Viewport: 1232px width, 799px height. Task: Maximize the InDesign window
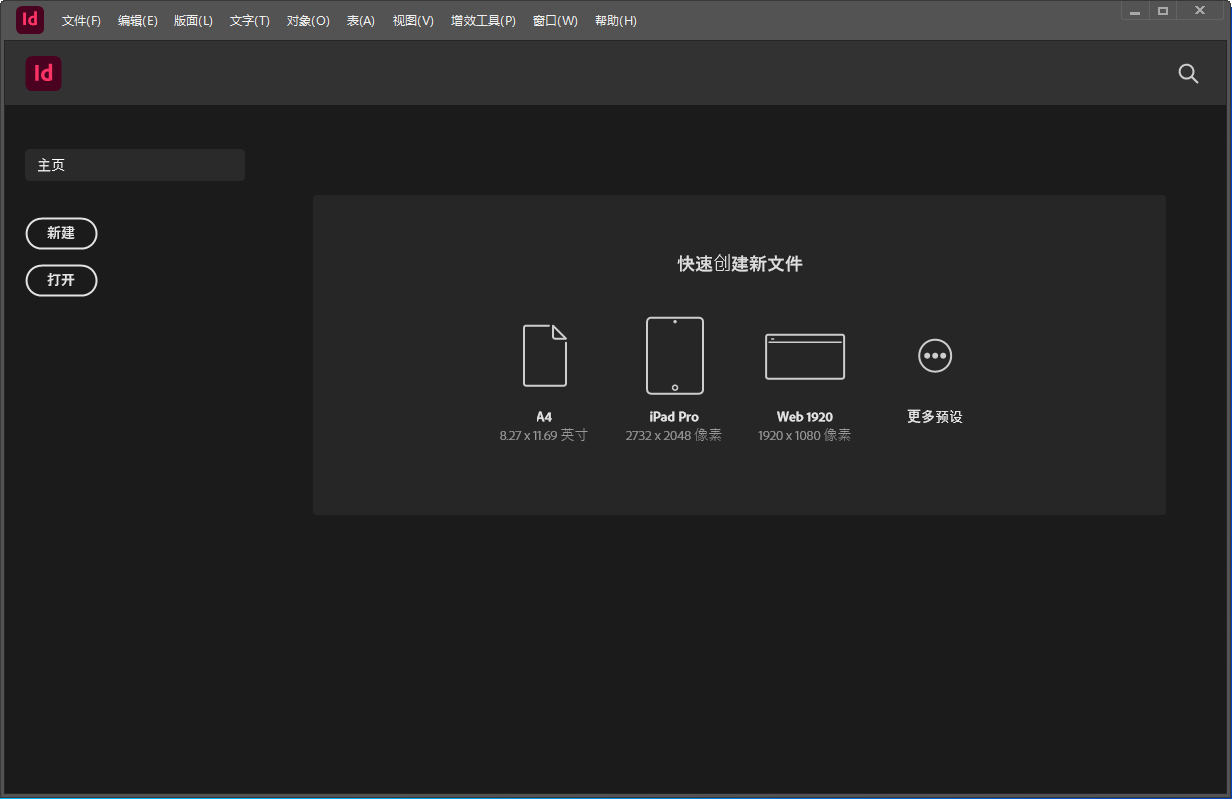pos(1163,11)
